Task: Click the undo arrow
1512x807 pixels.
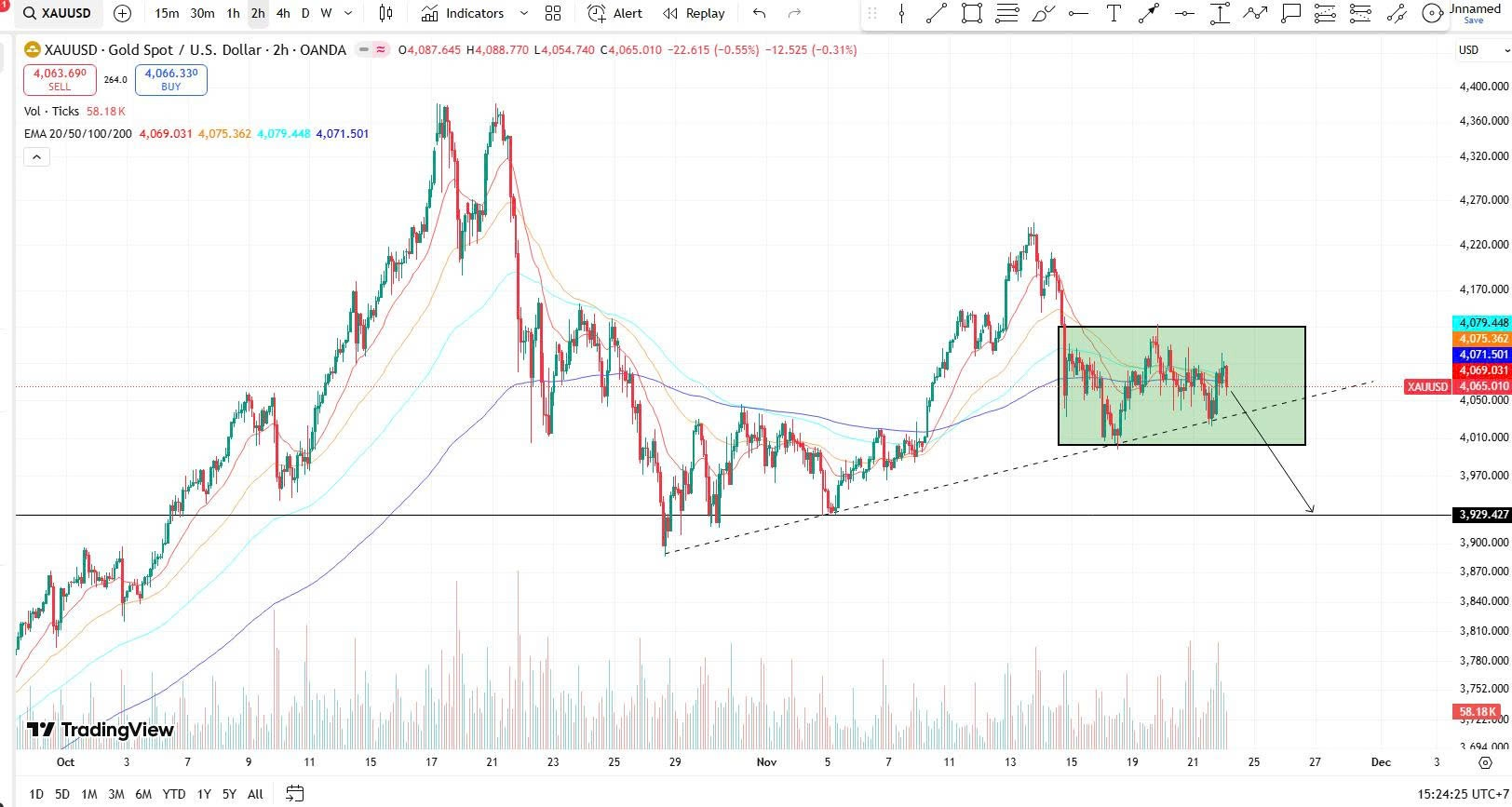Action: pyautogui.click(x=760, y=13)
